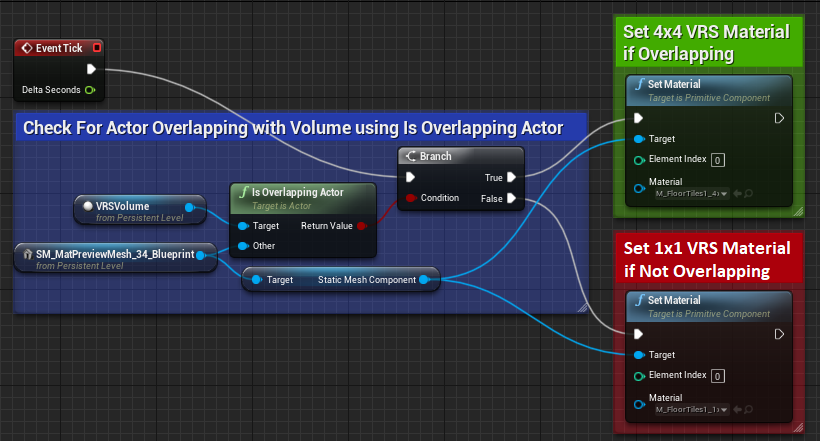
Task: Click the use-selected-asset arrow in the 1x1 Set Material node
Action: [736, 409]
